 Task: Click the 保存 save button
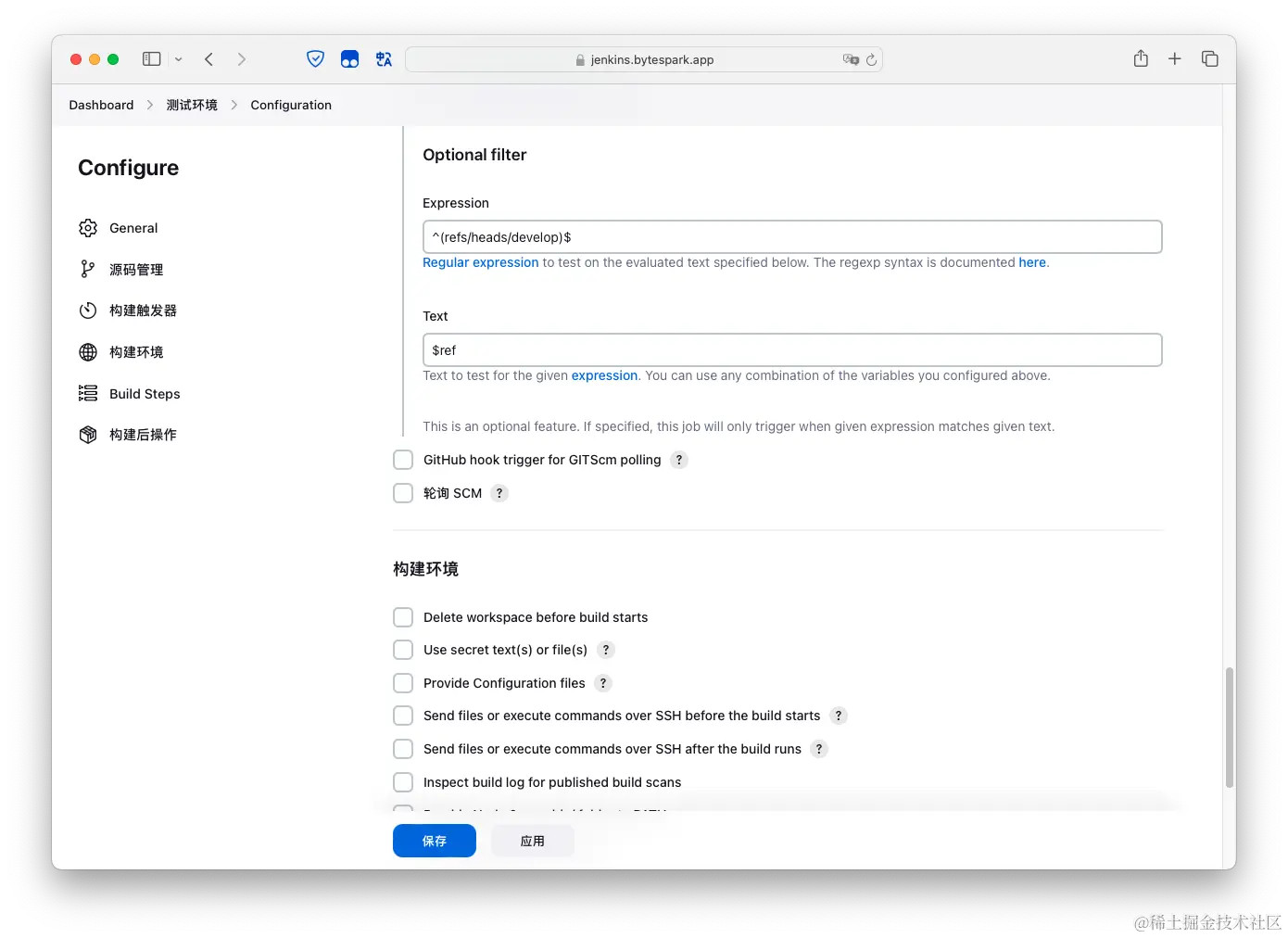click(435, 841)
